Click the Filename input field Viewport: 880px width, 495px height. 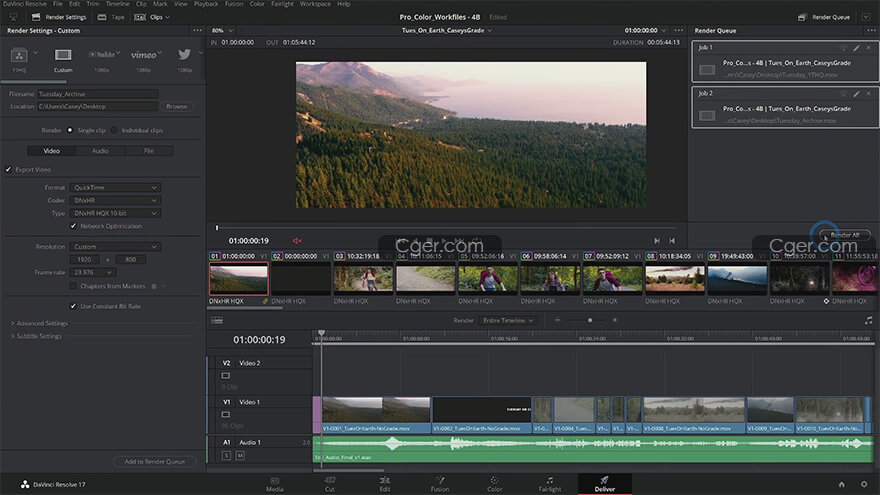pyautogui.click(x=97, y=94)
